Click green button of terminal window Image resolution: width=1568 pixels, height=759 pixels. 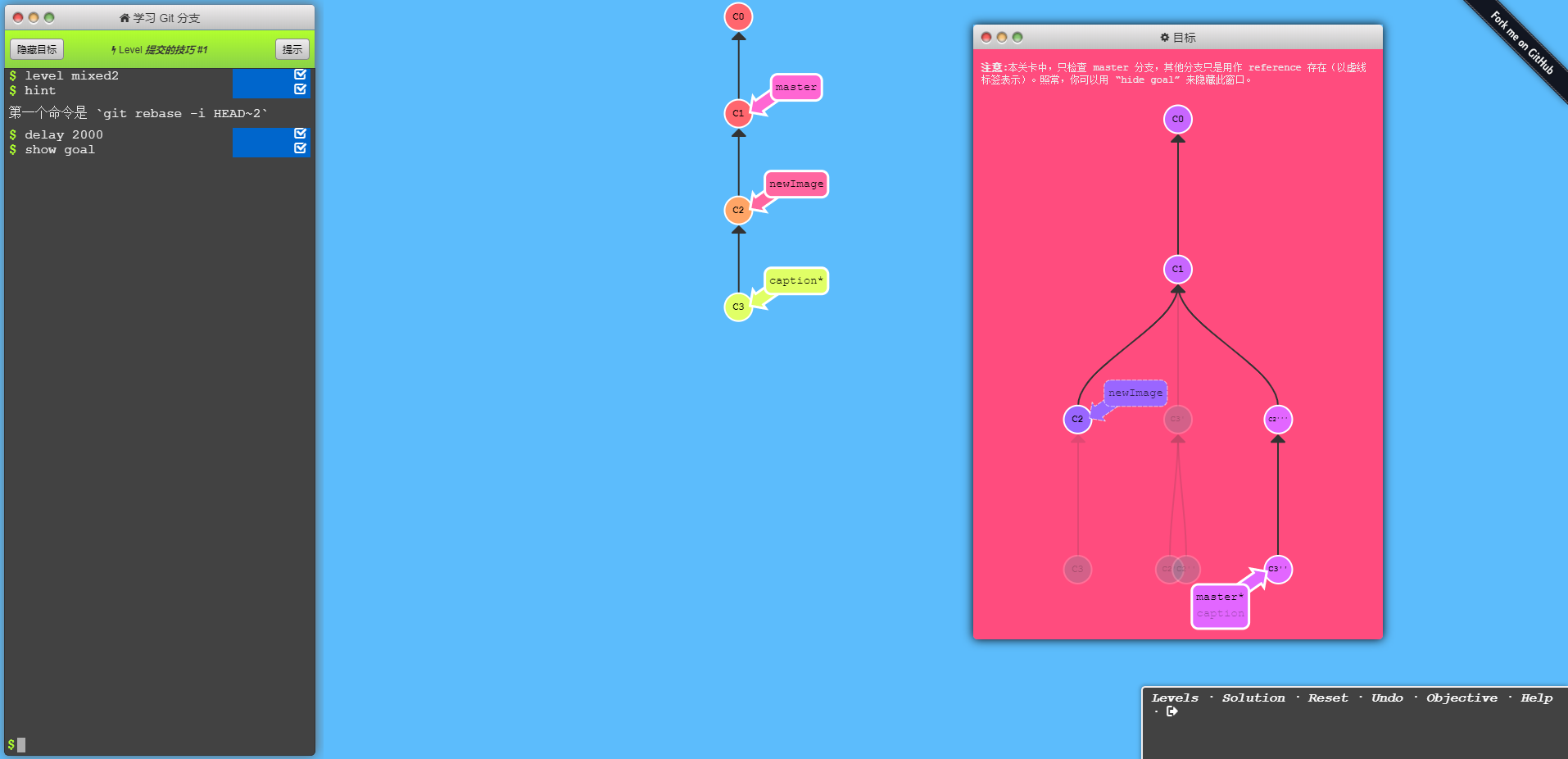click(x=49, y=17)
